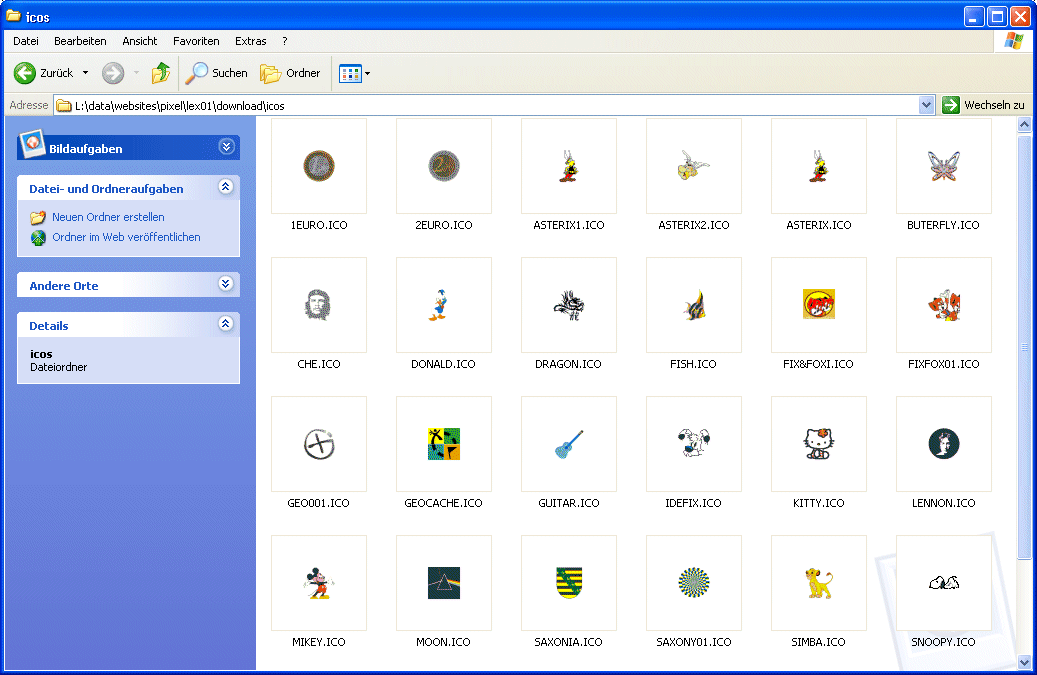The height and width of the screenshot is (675, 1037).
Task: Select the DONALD.ICO duck thumbnail
Action: click(444, 305)
